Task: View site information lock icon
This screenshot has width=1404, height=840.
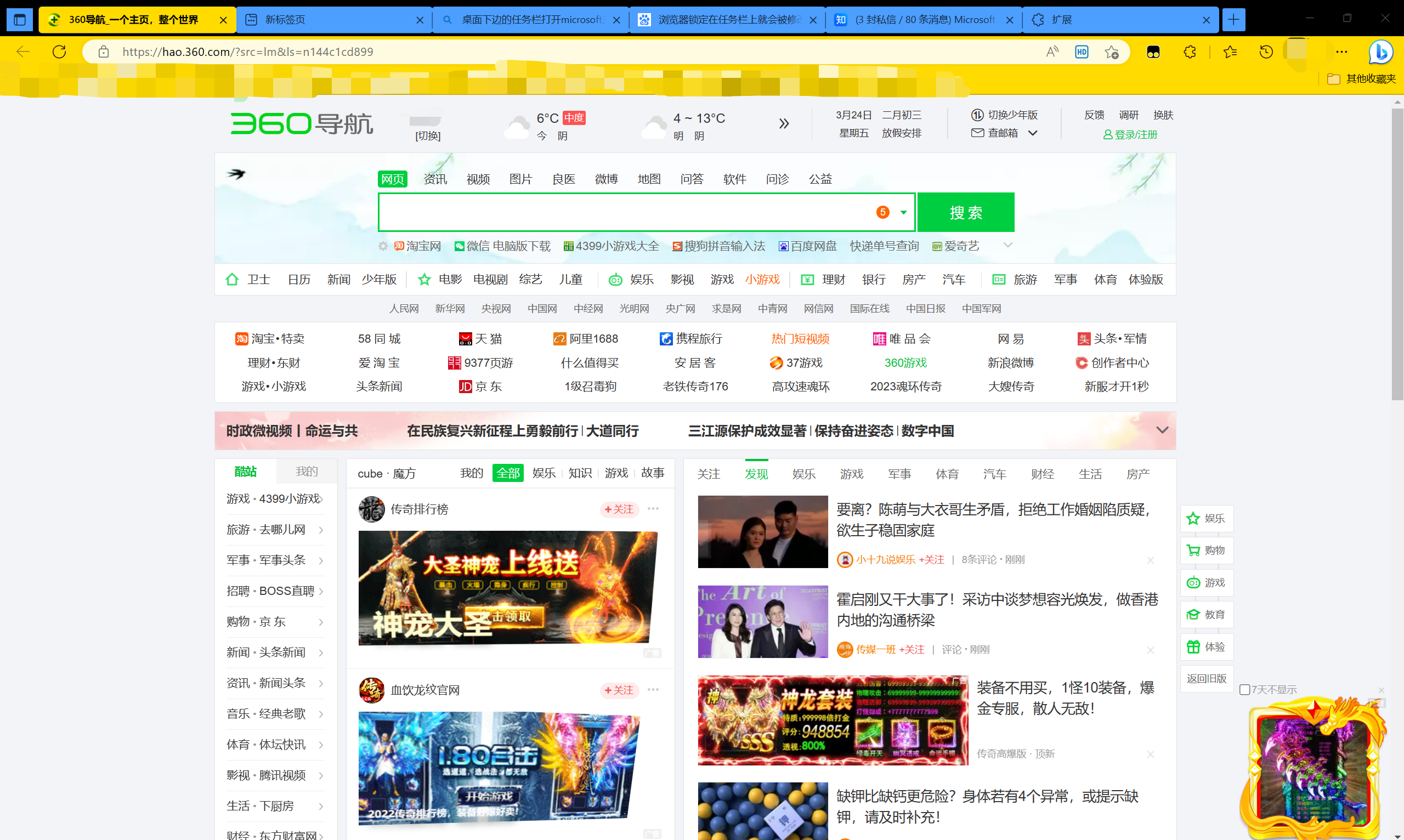Action: [104, 52]
